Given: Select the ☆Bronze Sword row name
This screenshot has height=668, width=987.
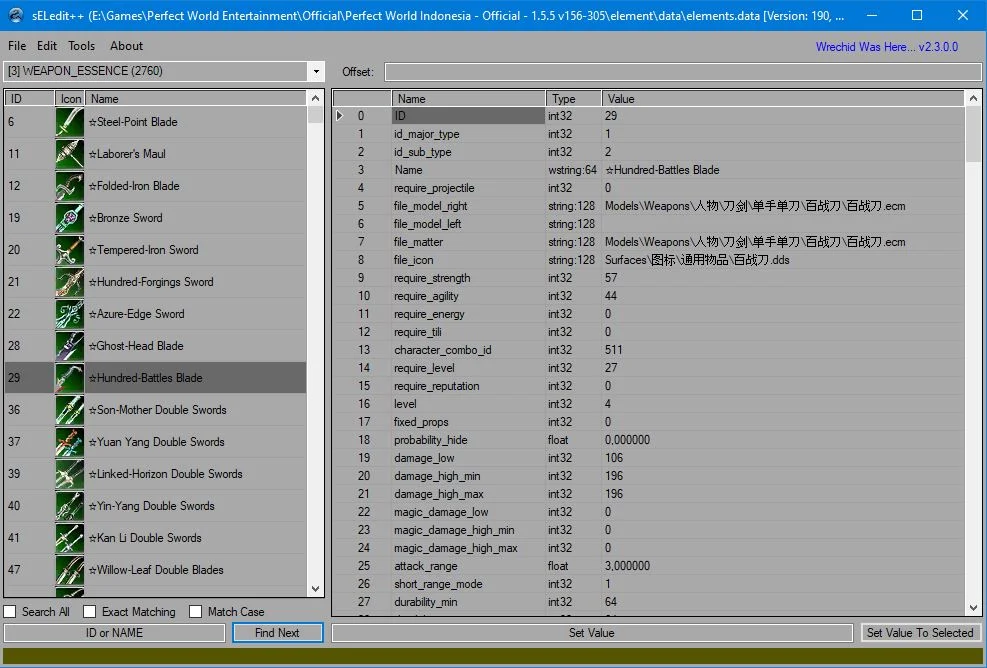Looking at the screenshot, I should pos(125,218).
